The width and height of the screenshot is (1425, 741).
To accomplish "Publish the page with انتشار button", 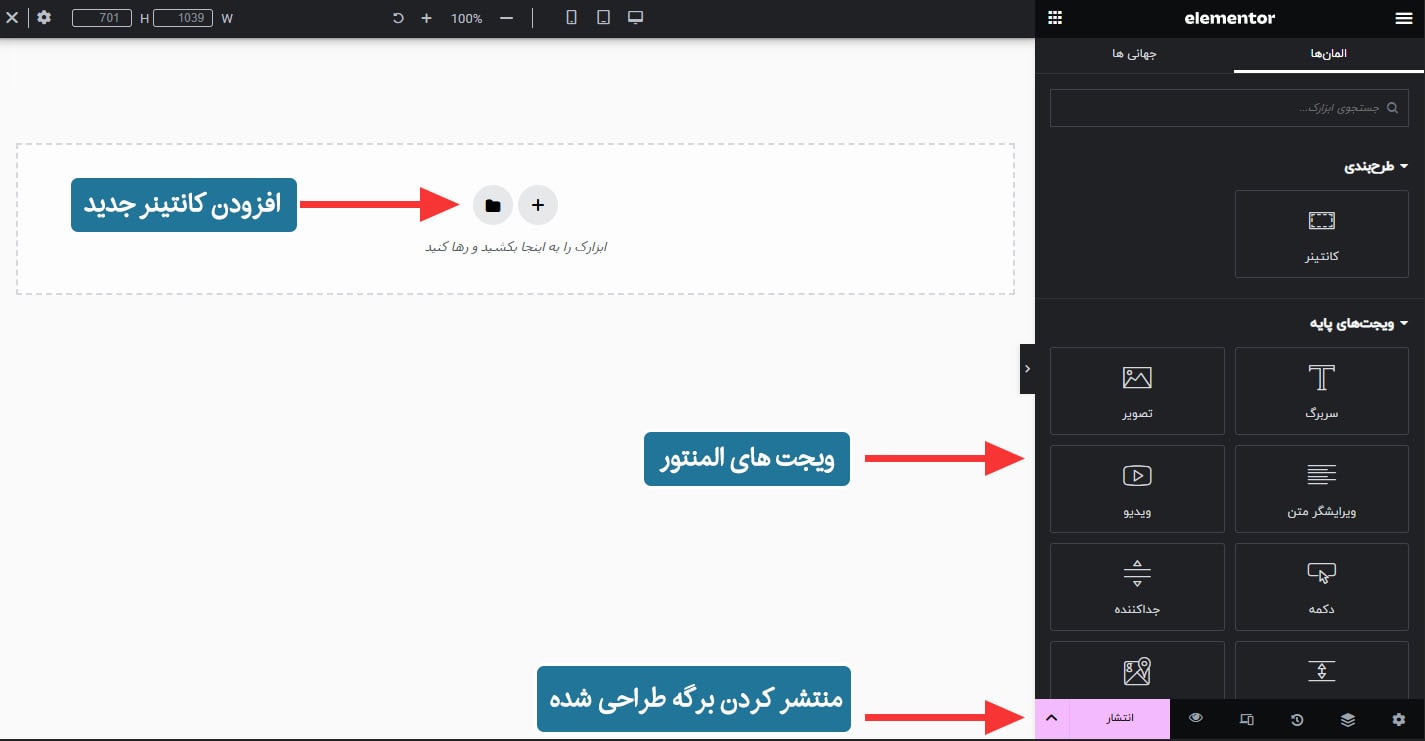I will 1119,719.
